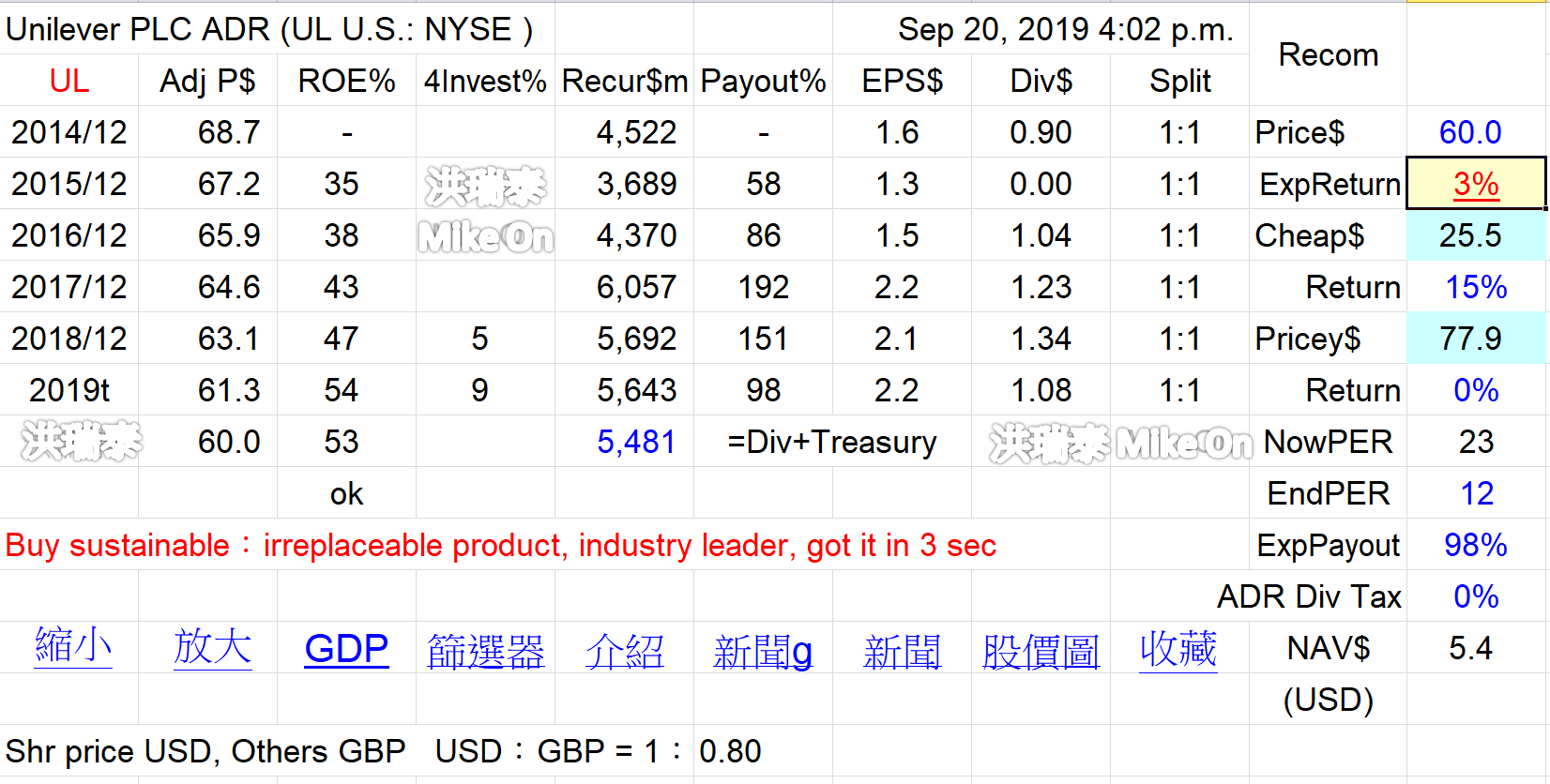This screenshot has width=1550, height=784.
Task: Click the Split column header
Action: (1179, 81)
